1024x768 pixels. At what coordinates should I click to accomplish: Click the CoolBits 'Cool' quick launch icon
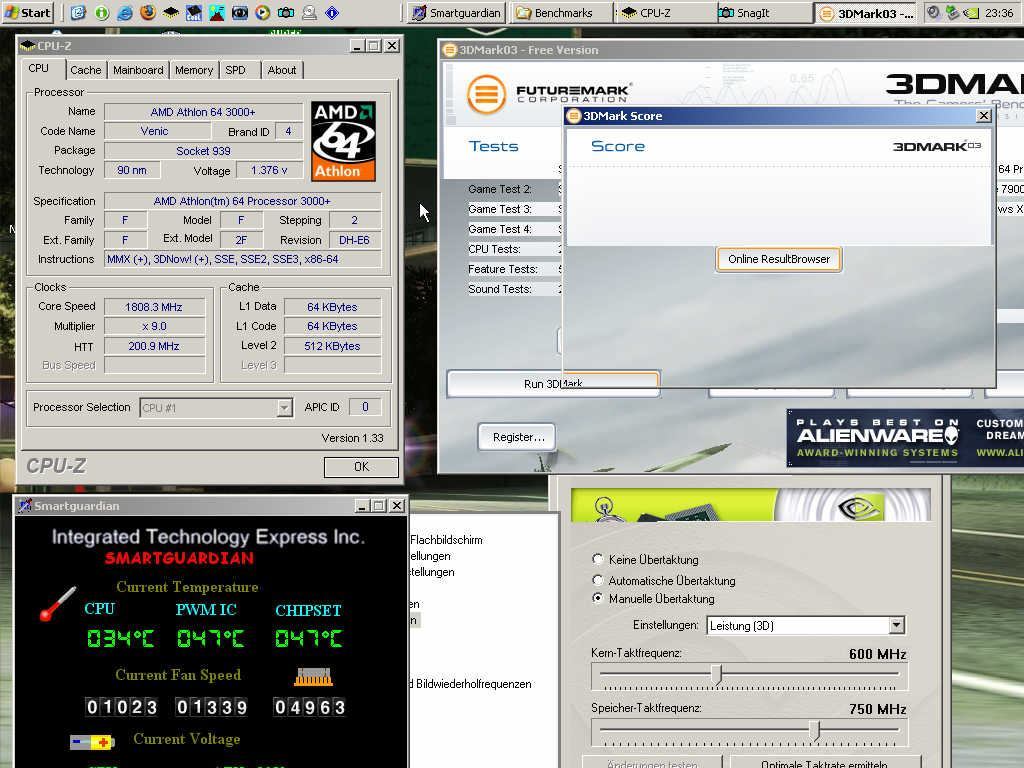click(194, 12)
